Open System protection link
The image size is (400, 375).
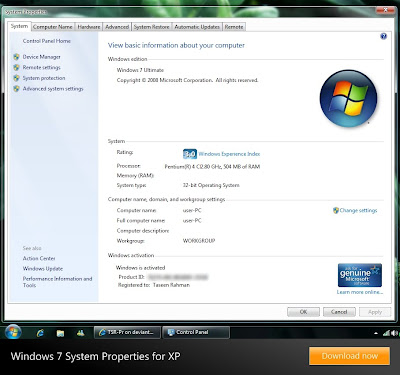[44, 78]
